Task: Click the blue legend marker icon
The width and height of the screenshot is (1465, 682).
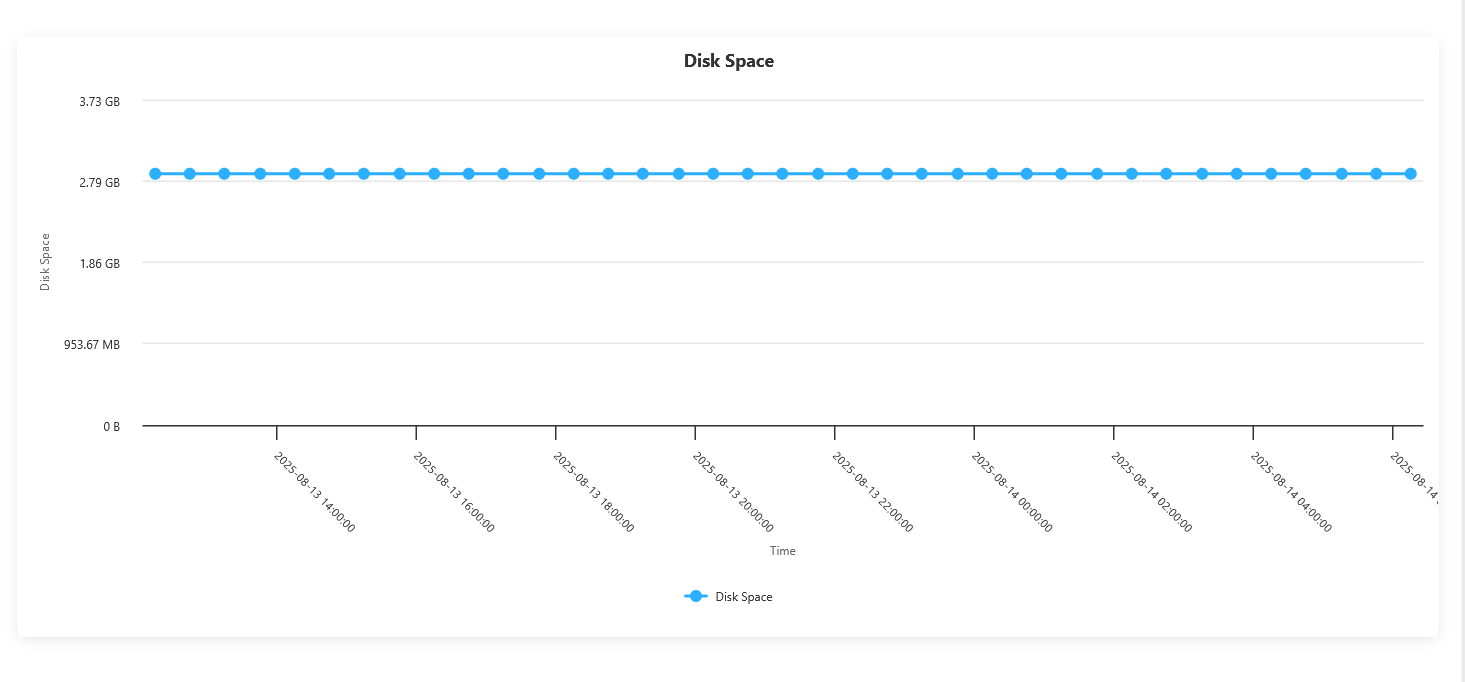Action: point(696,597)
